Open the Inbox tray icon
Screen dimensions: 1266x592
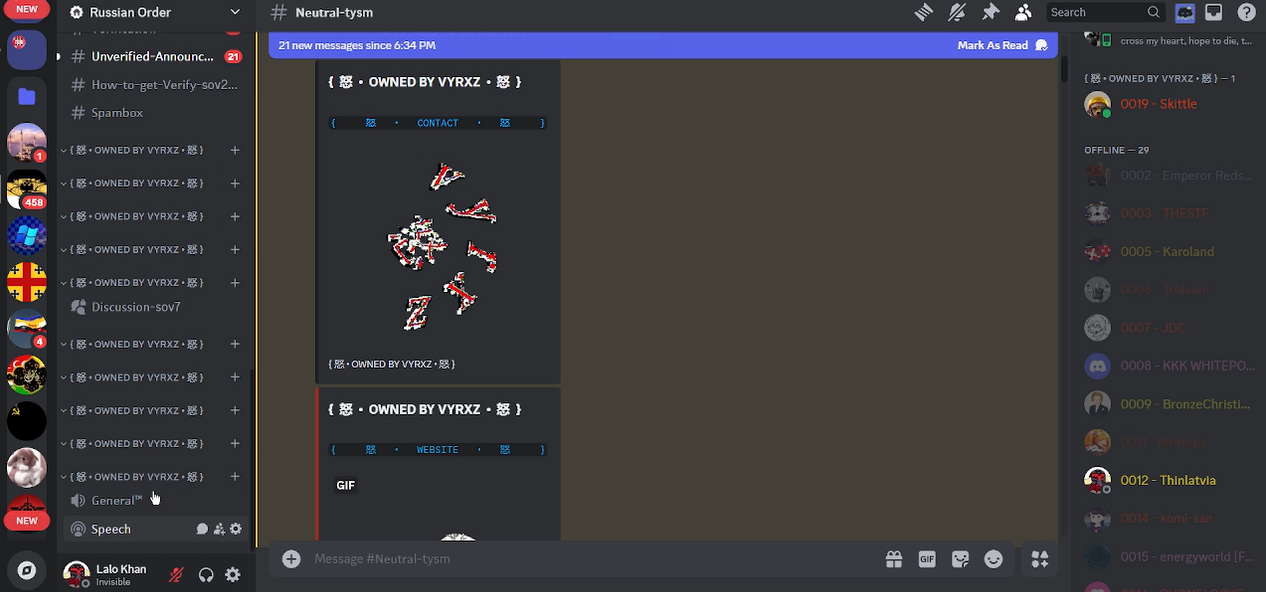[1213, 12]
